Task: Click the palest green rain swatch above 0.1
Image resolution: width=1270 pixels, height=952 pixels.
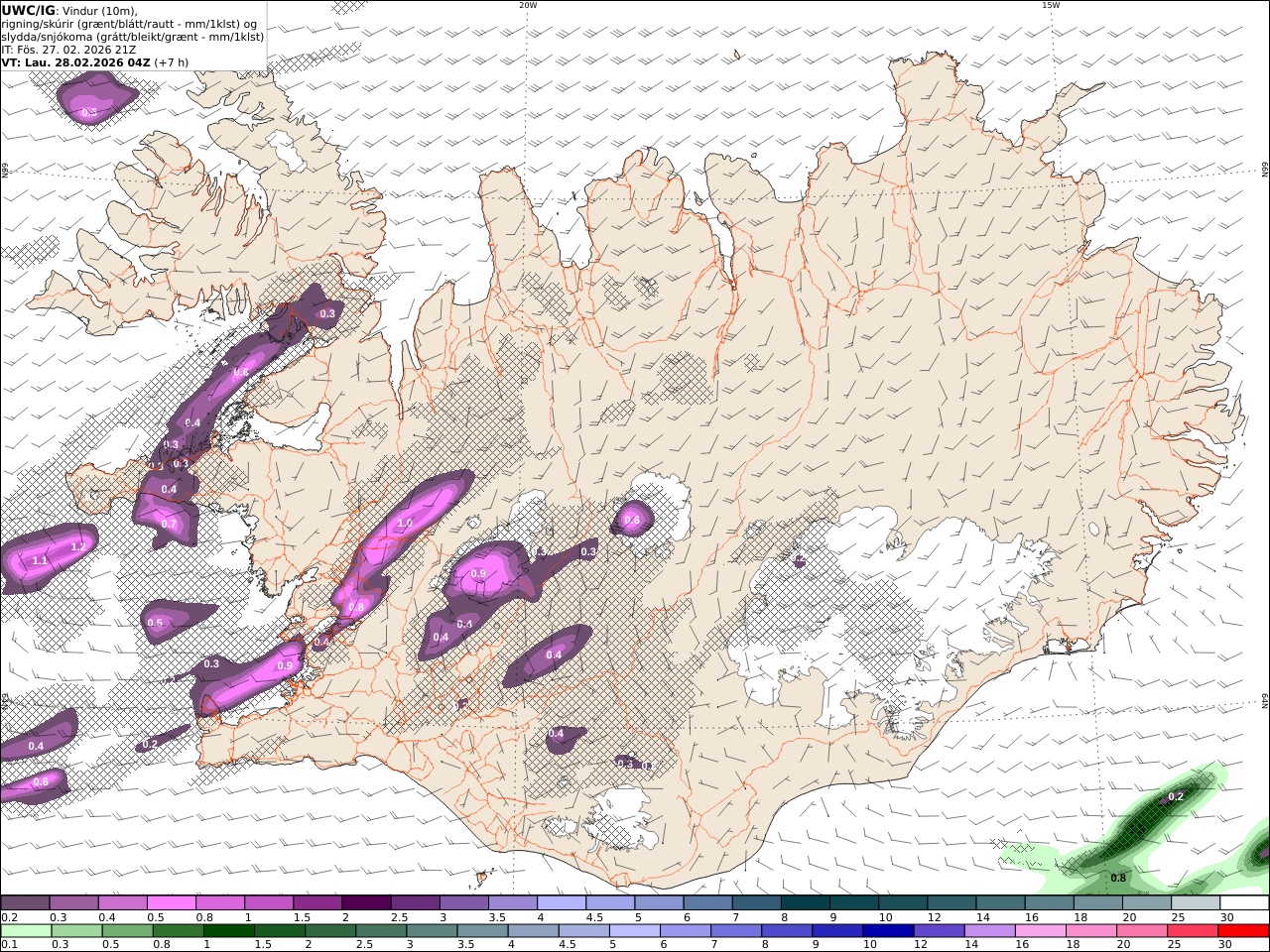Action: (26, 931)
